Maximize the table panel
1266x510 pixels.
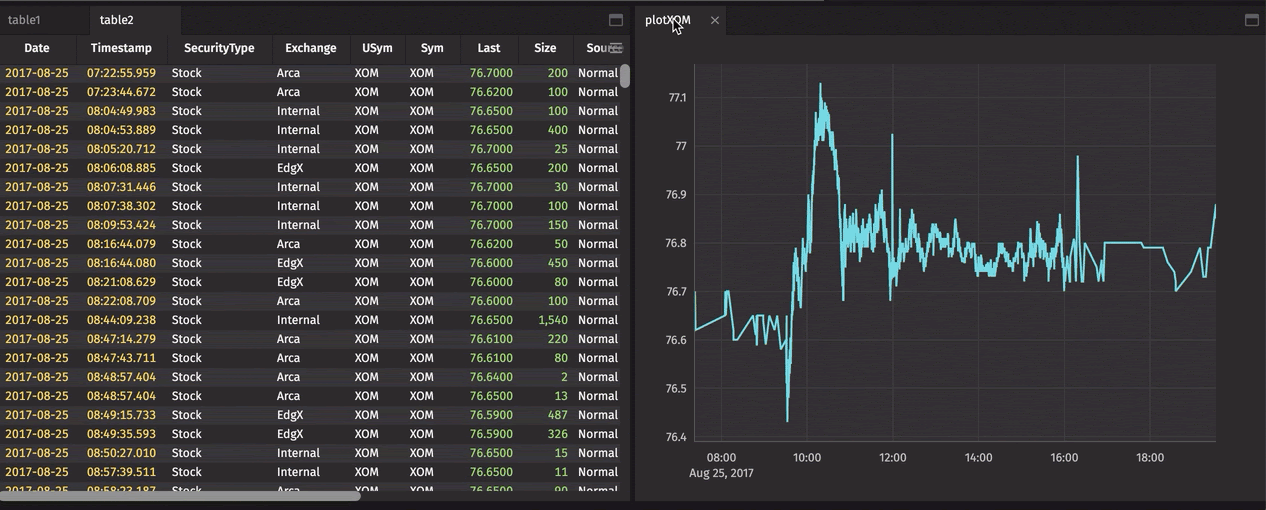tap(616, 20)
